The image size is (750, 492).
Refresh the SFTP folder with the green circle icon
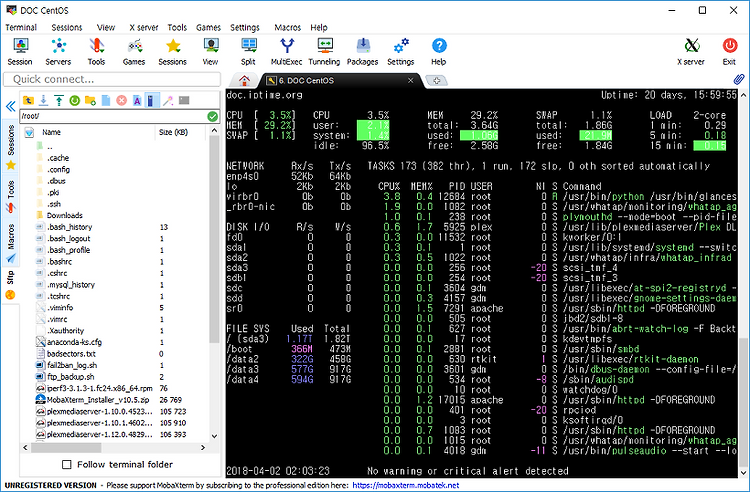[74, 100]
